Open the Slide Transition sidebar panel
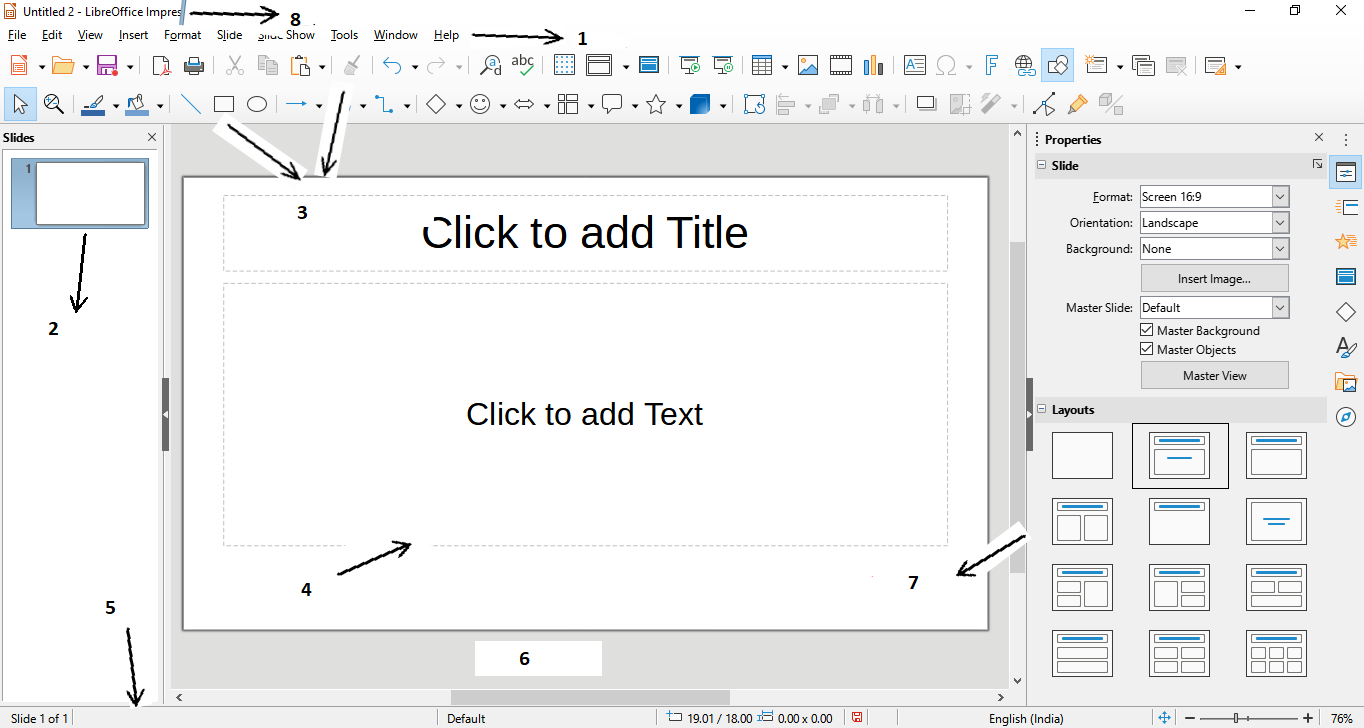Image resolution: width=1364 pixels, height=728 pixels. click(x=1346, y=206)
